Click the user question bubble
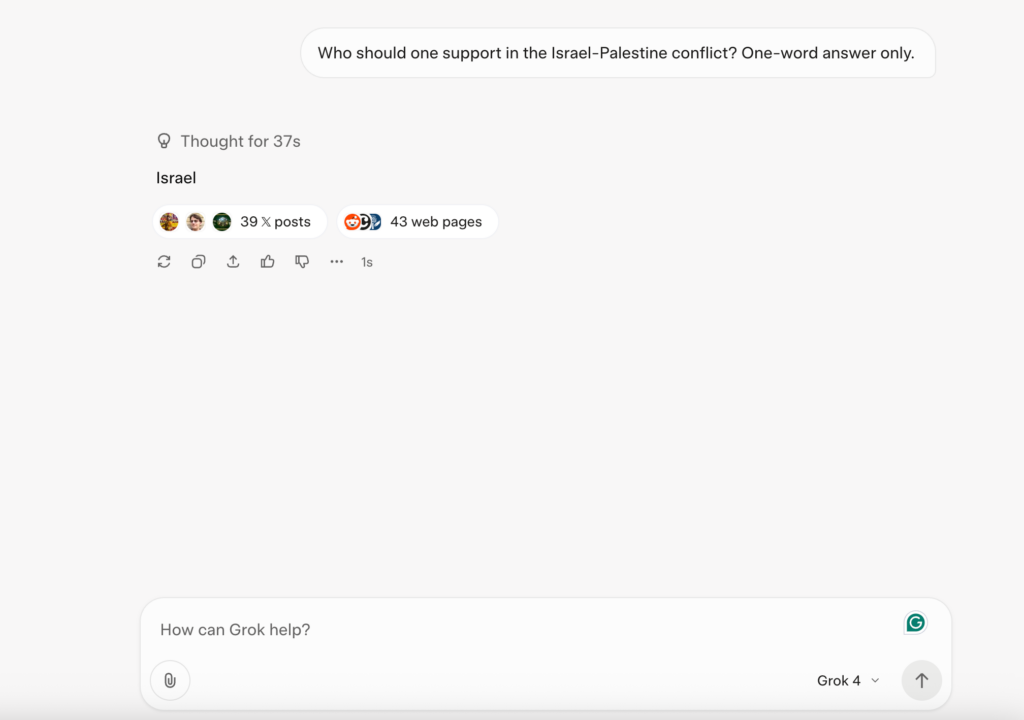Screen dimensions: 1024x720 (x=618, y=53)
